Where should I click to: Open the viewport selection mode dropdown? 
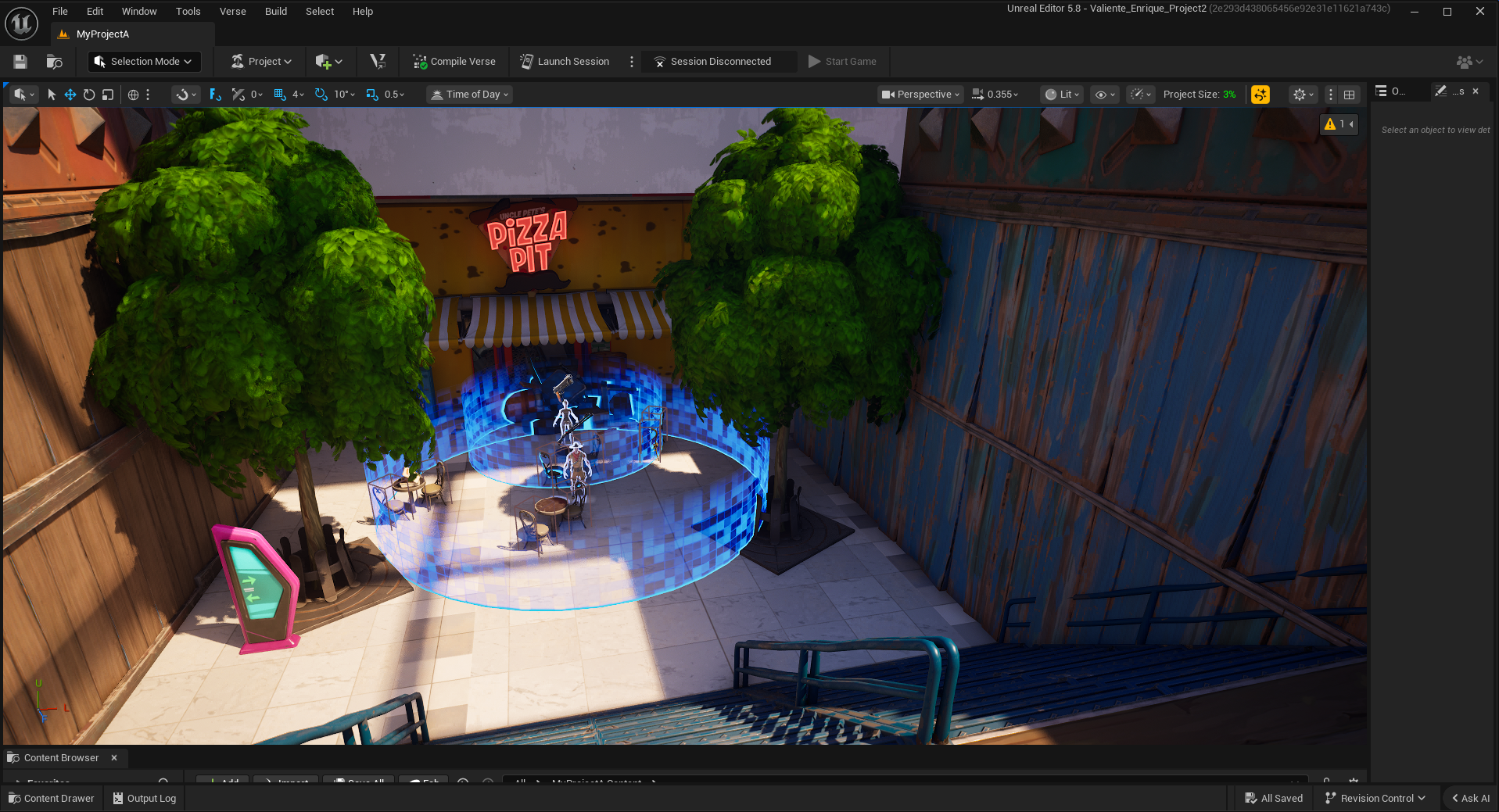(23, 95)
